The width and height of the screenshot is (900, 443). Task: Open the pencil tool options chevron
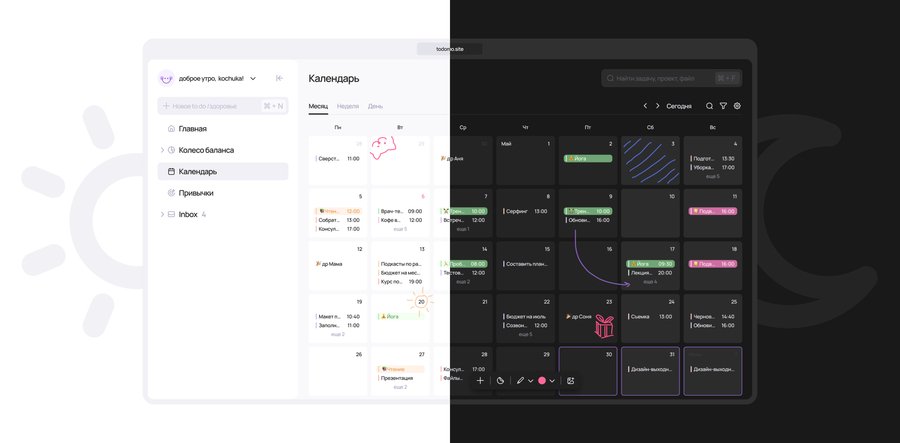pyautogui.click(x=530, y=380)
